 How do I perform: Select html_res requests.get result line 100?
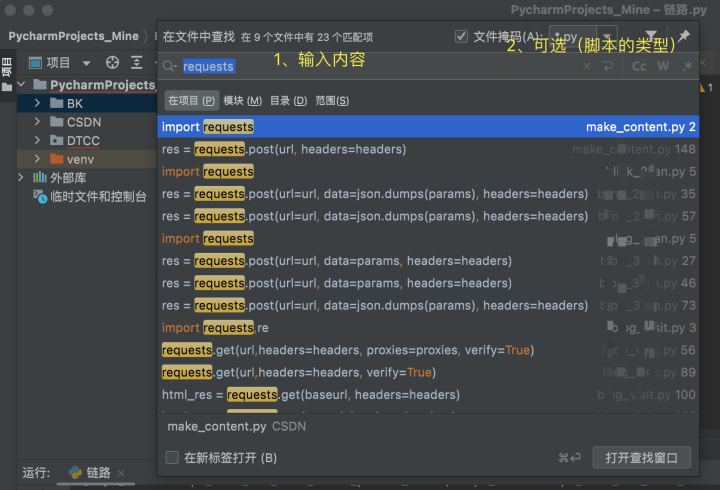[428, 394]
